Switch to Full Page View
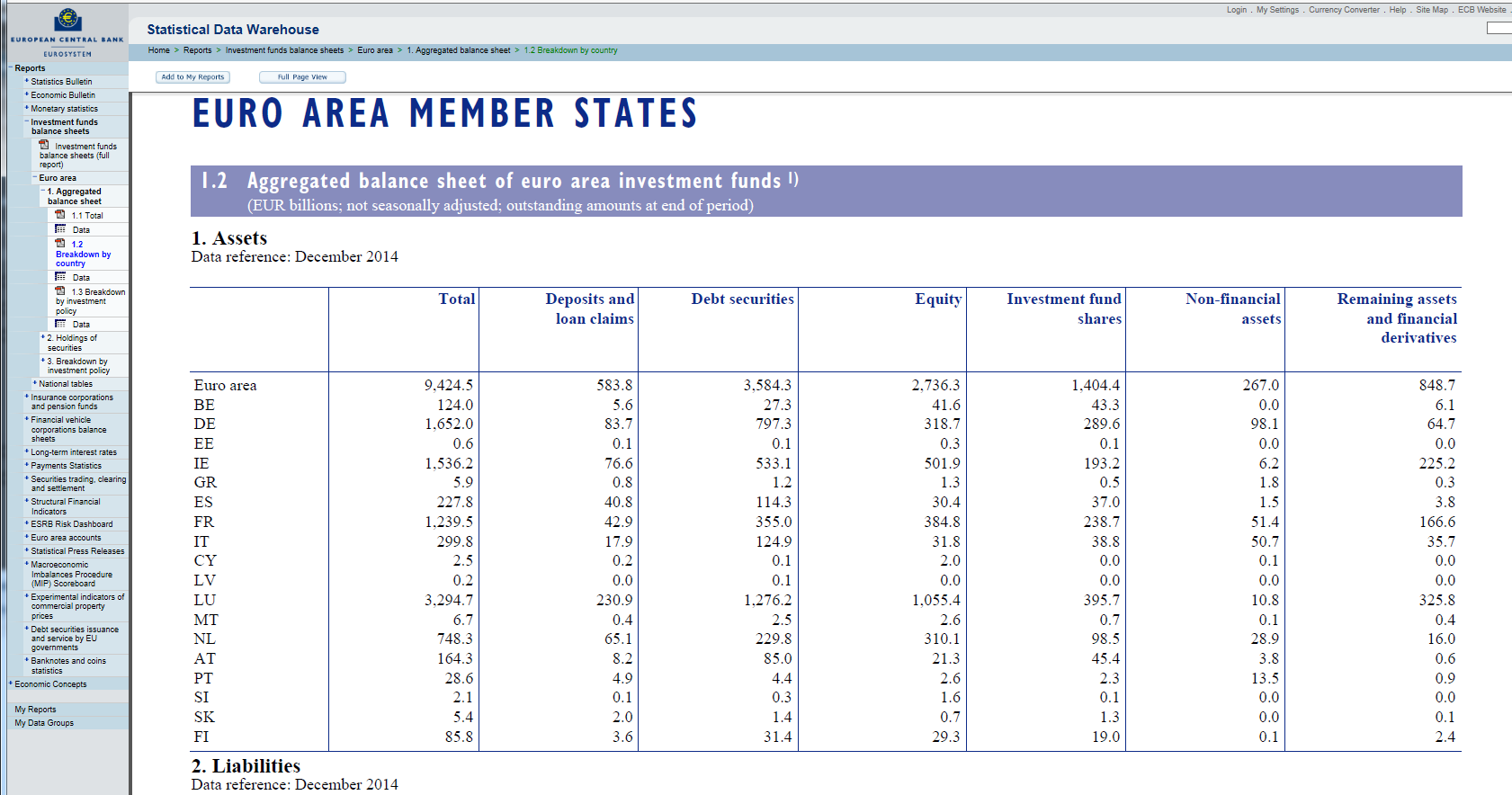 pos(302,77)
